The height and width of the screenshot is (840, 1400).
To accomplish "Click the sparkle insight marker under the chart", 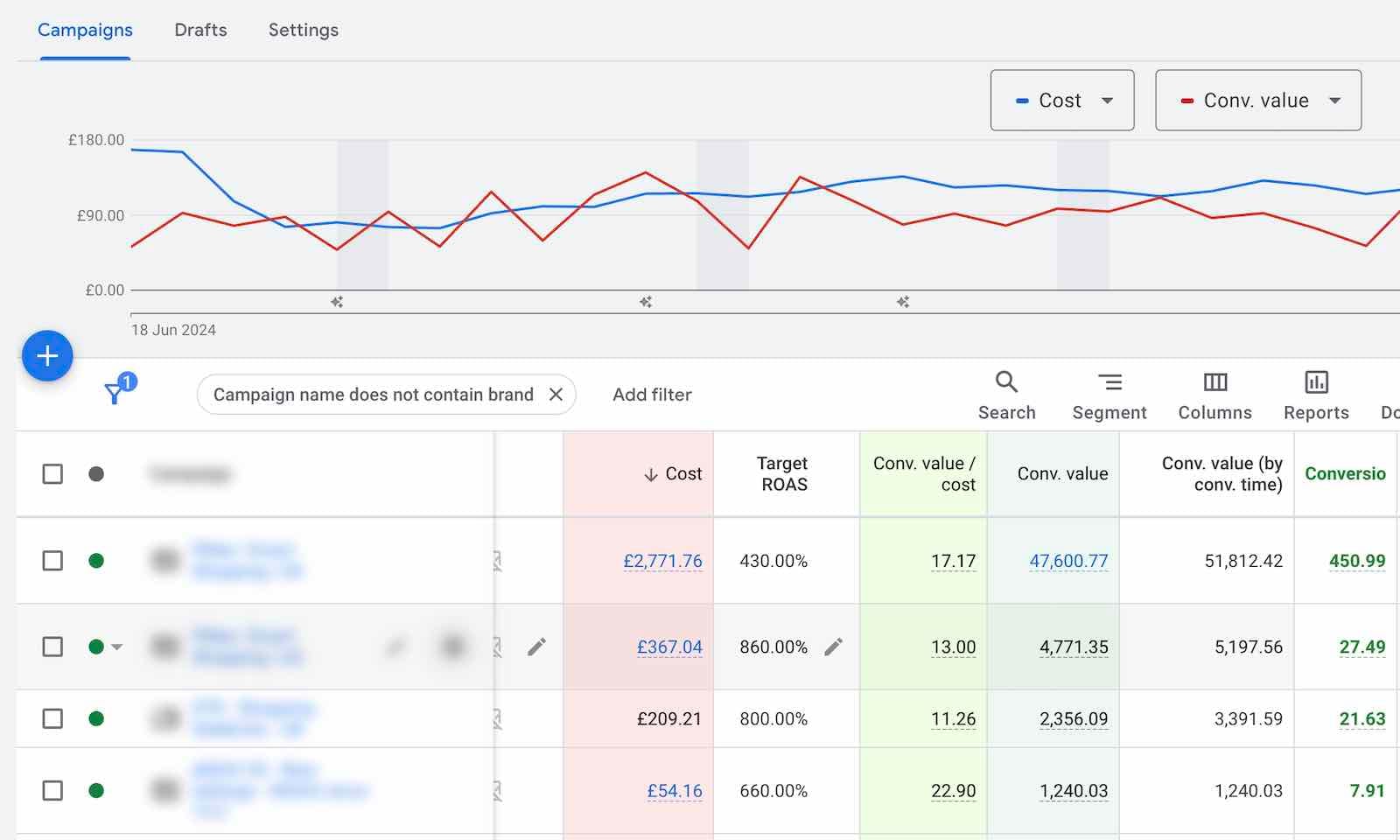I will pos(337,301).
